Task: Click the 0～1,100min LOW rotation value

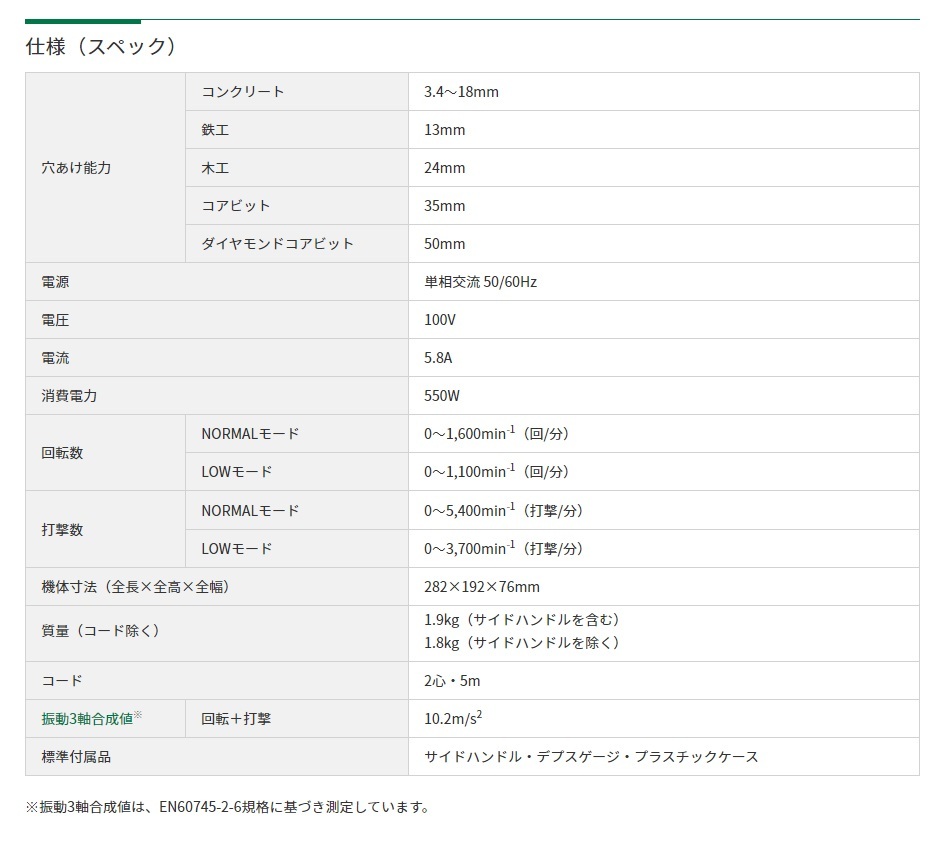Action: click(x=496, y=472)
